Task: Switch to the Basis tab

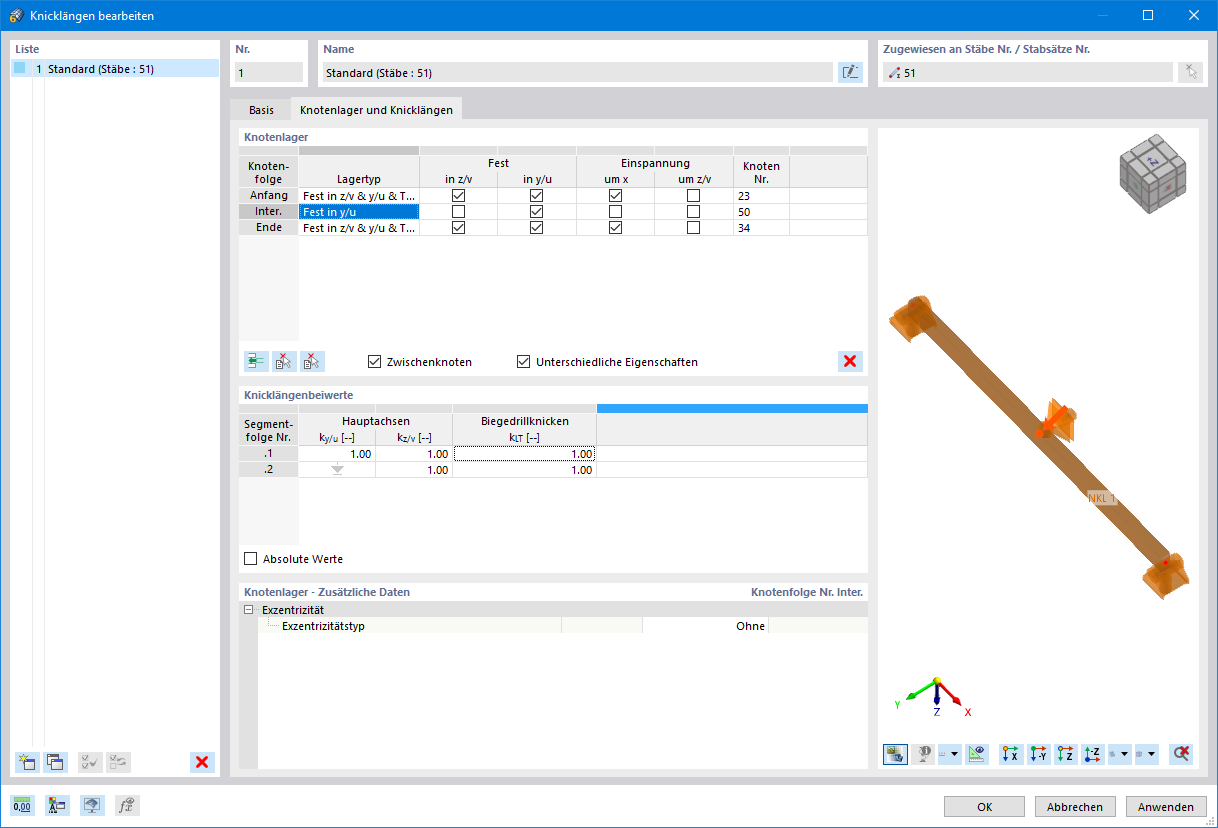Action: [x=261, y=110]
